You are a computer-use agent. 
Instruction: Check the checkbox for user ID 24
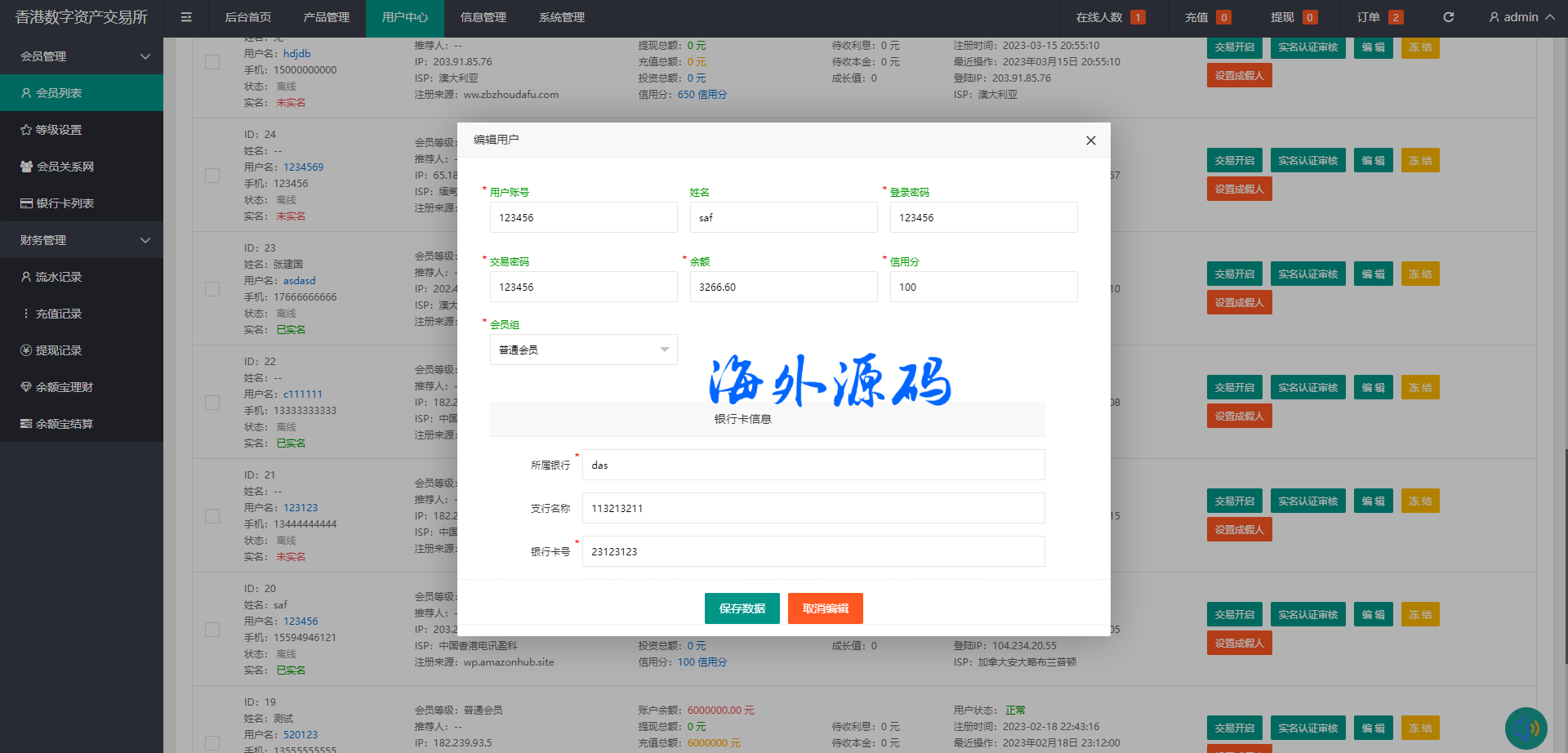[x=212, y=176]
